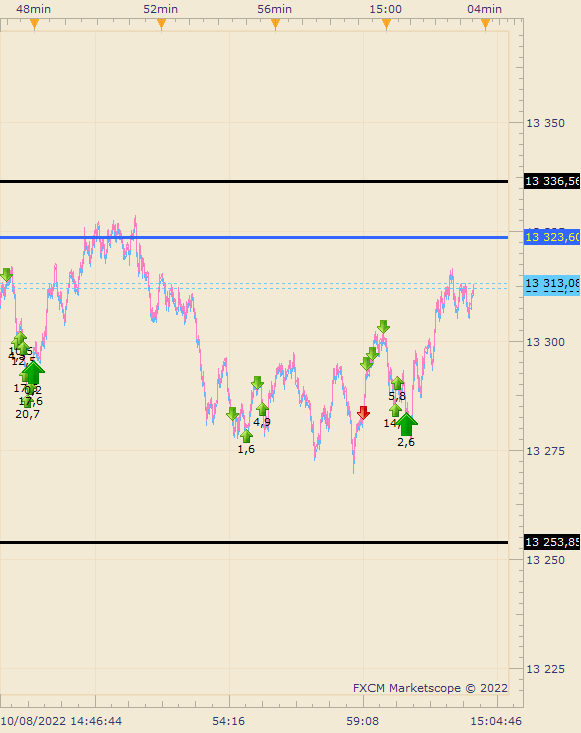The height and width of the screenshot is (733, 581).
Task: Click the orange marker under 15:00
Action: click(x=386, y=24)
